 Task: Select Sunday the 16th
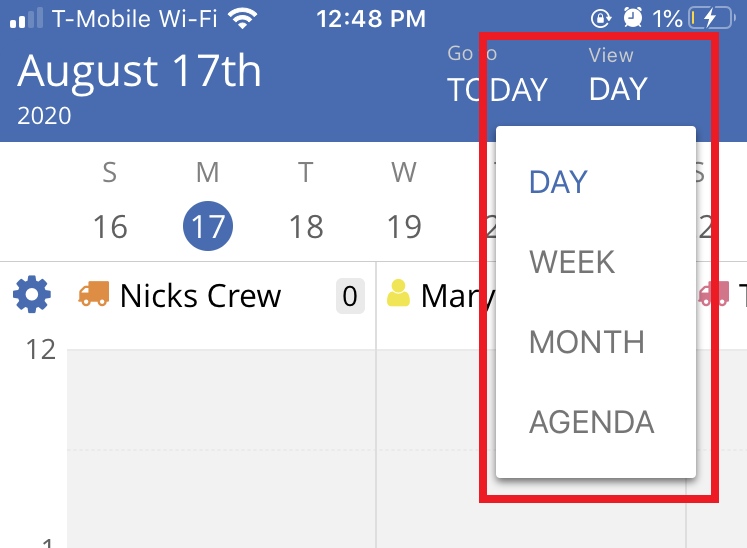pos(110,227)
